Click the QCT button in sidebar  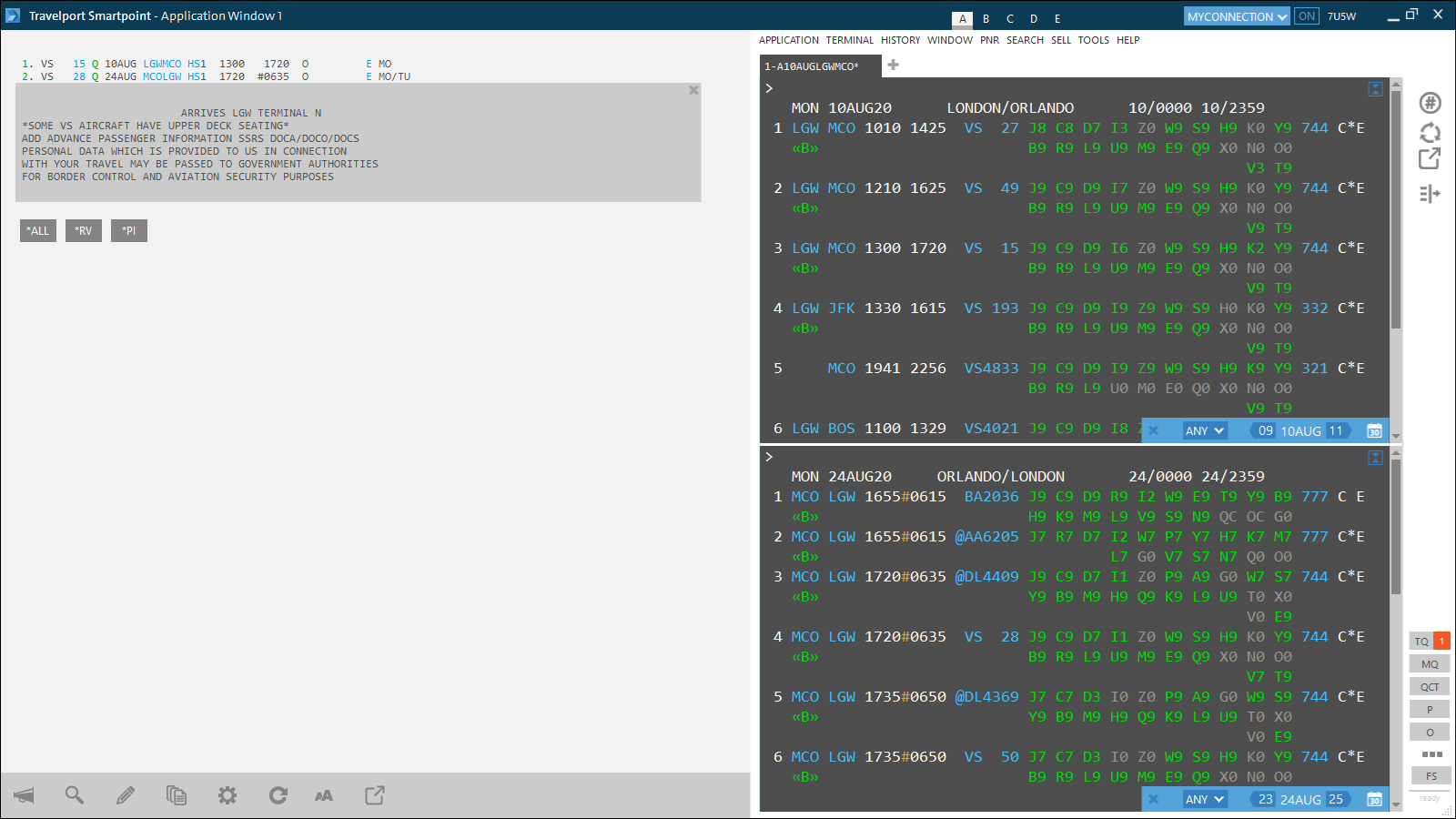1430,687
